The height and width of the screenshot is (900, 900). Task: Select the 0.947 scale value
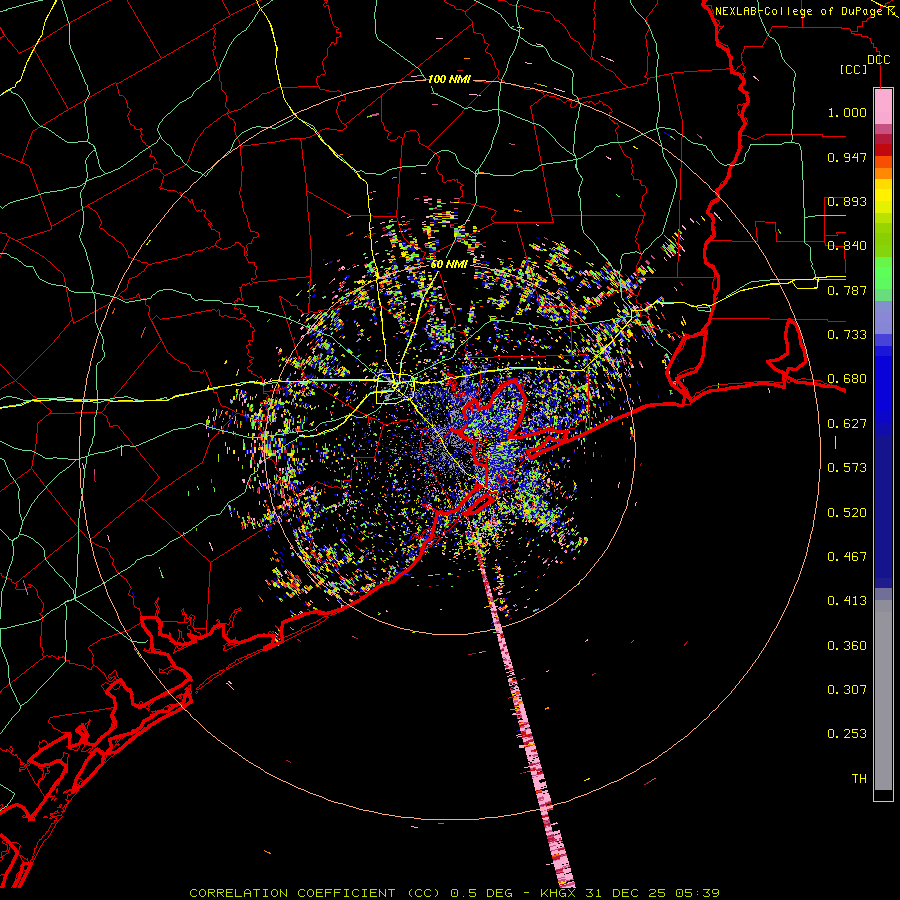(847, 157)
